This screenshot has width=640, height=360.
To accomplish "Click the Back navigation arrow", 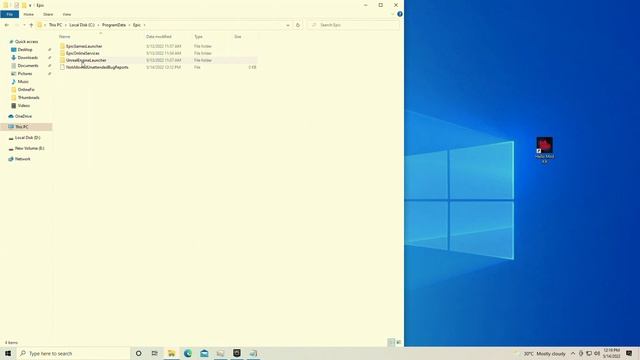I will [7, 25].
